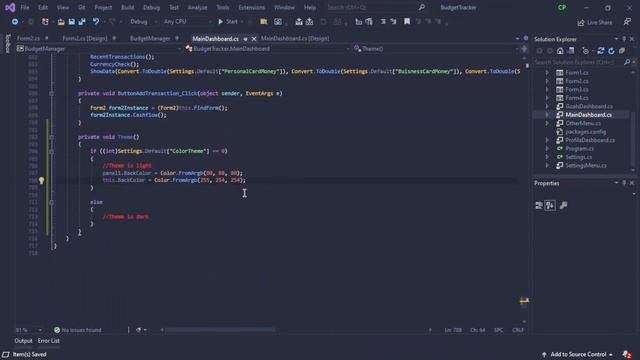Image resolution: width=640 pixels, height=360 pixels.
Task: Open the Add to Source Control dropdown
Action: pyautogui.click(x=578, y=354)
